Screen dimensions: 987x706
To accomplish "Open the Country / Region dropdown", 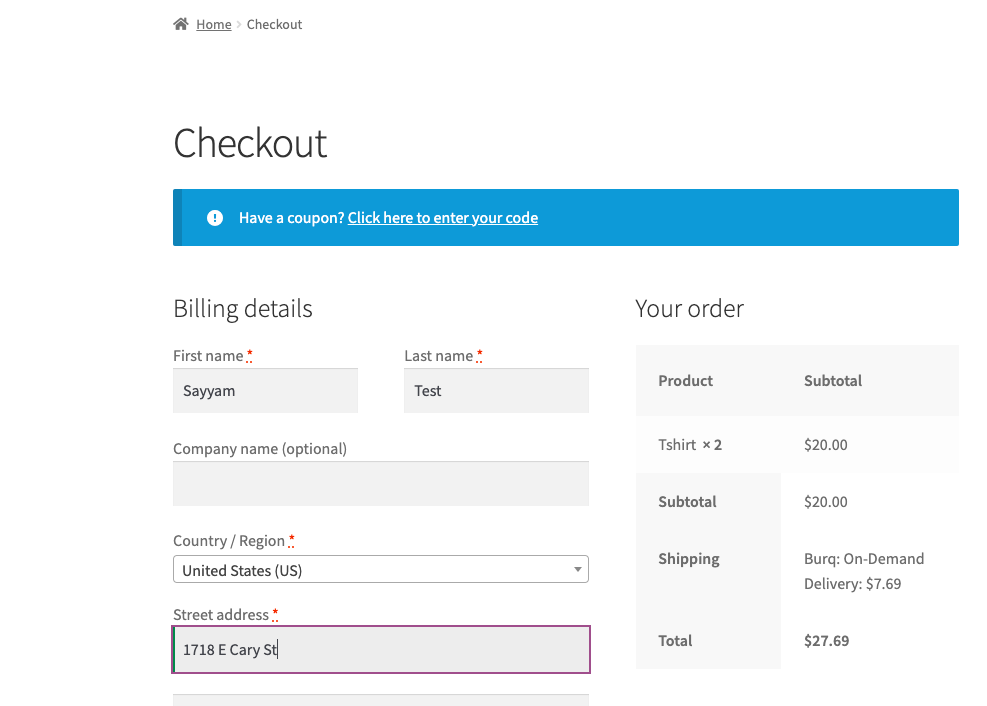I will point(370,570).
